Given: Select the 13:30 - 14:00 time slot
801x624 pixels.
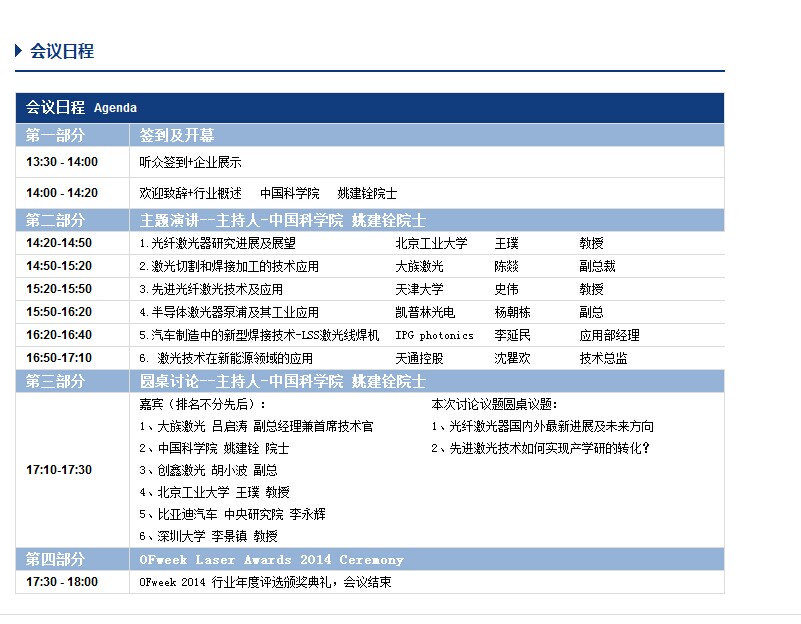Looking at the screenshot, I should [x=62, y=162].
